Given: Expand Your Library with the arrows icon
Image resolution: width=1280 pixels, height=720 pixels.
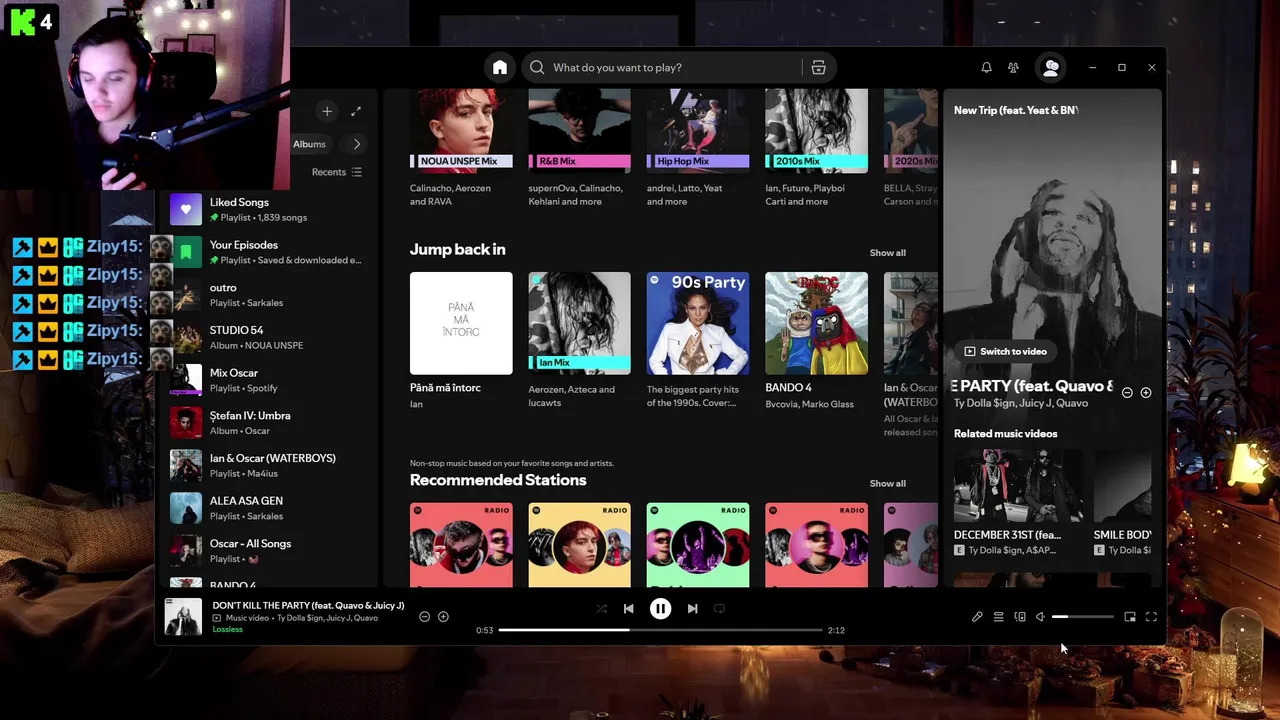Looking at the screenshot, I should click(x=356, y=111).
